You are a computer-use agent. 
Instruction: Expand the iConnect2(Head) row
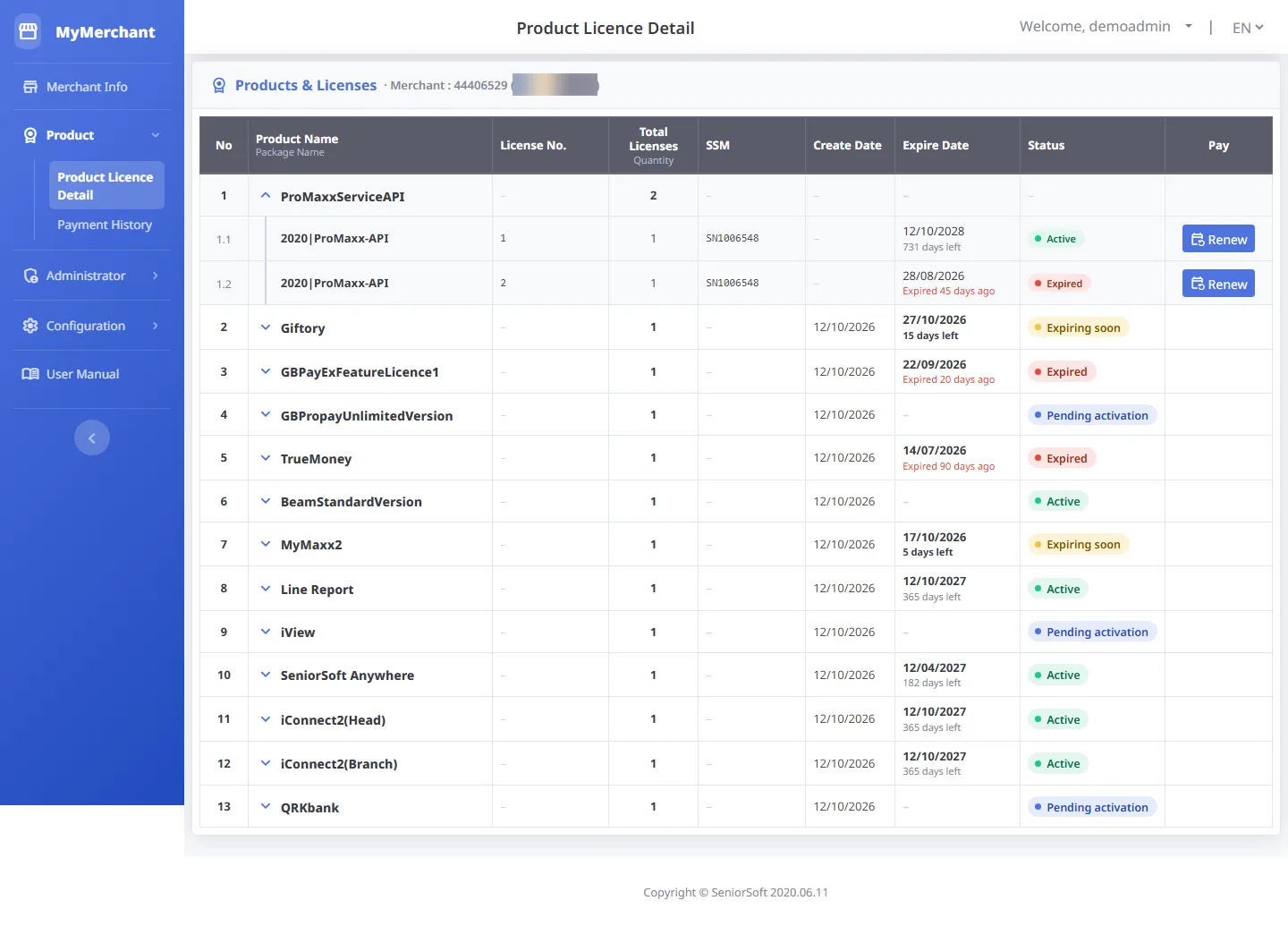click(x=266, y=719)
